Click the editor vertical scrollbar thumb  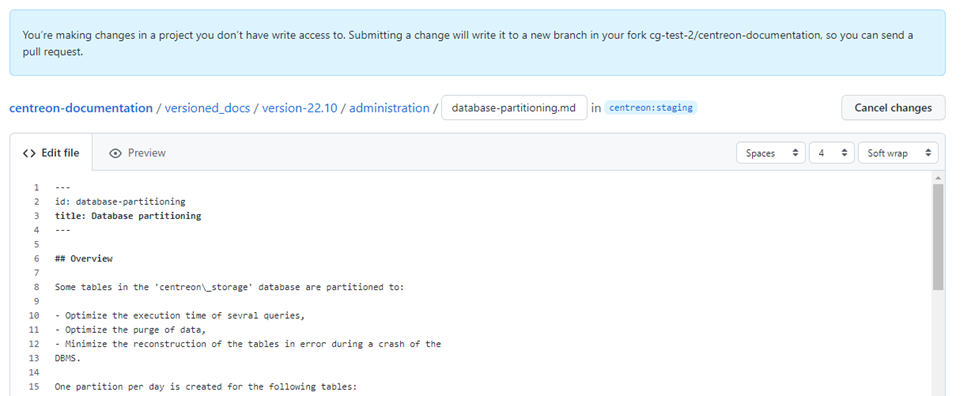coord(938,237)
